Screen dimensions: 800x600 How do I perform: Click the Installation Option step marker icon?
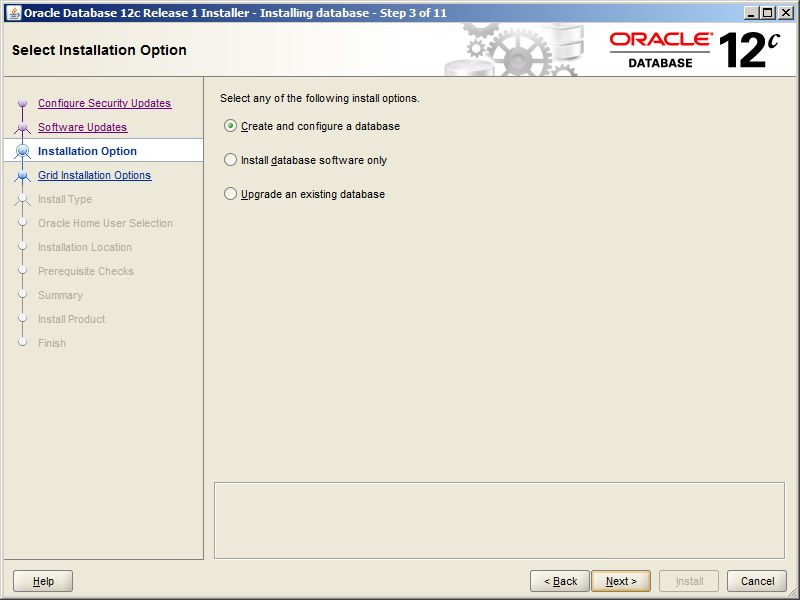pyautogui.click(x=22, y=151)
